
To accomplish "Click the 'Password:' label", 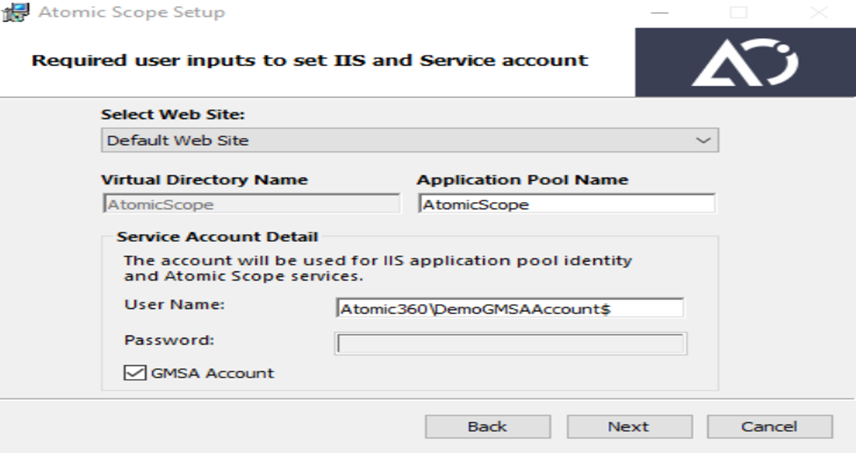I will [170, 340].
